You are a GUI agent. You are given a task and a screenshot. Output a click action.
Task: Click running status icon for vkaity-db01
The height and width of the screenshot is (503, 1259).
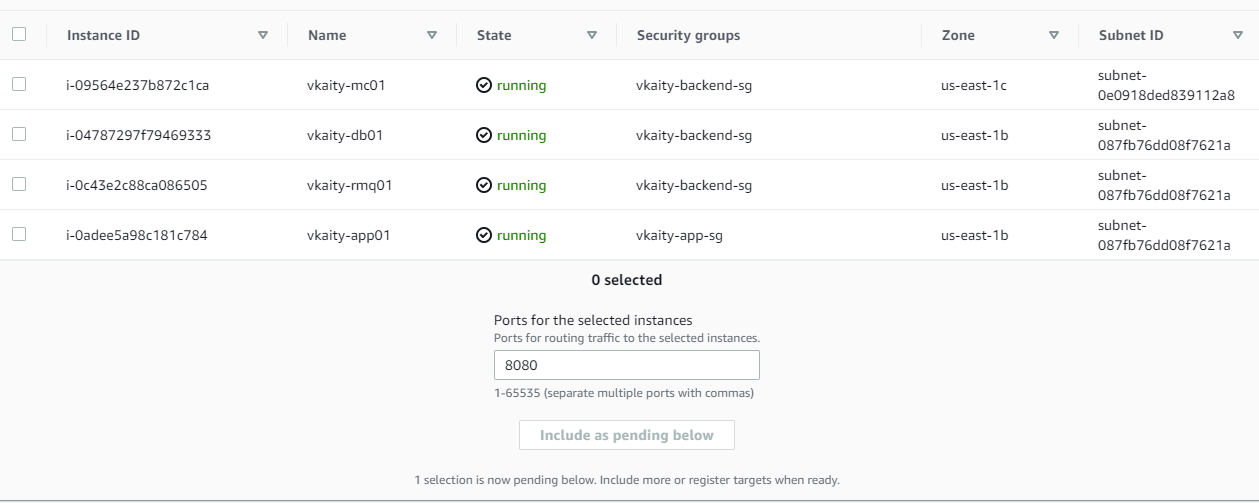click(484, 135)
